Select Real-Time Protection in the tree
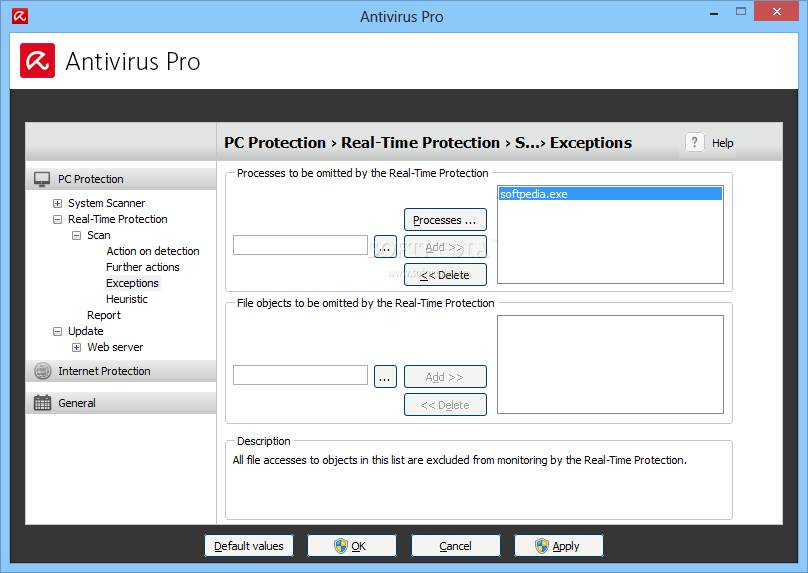The width and height of the screenshot is (808, 573). click(117, 219)
